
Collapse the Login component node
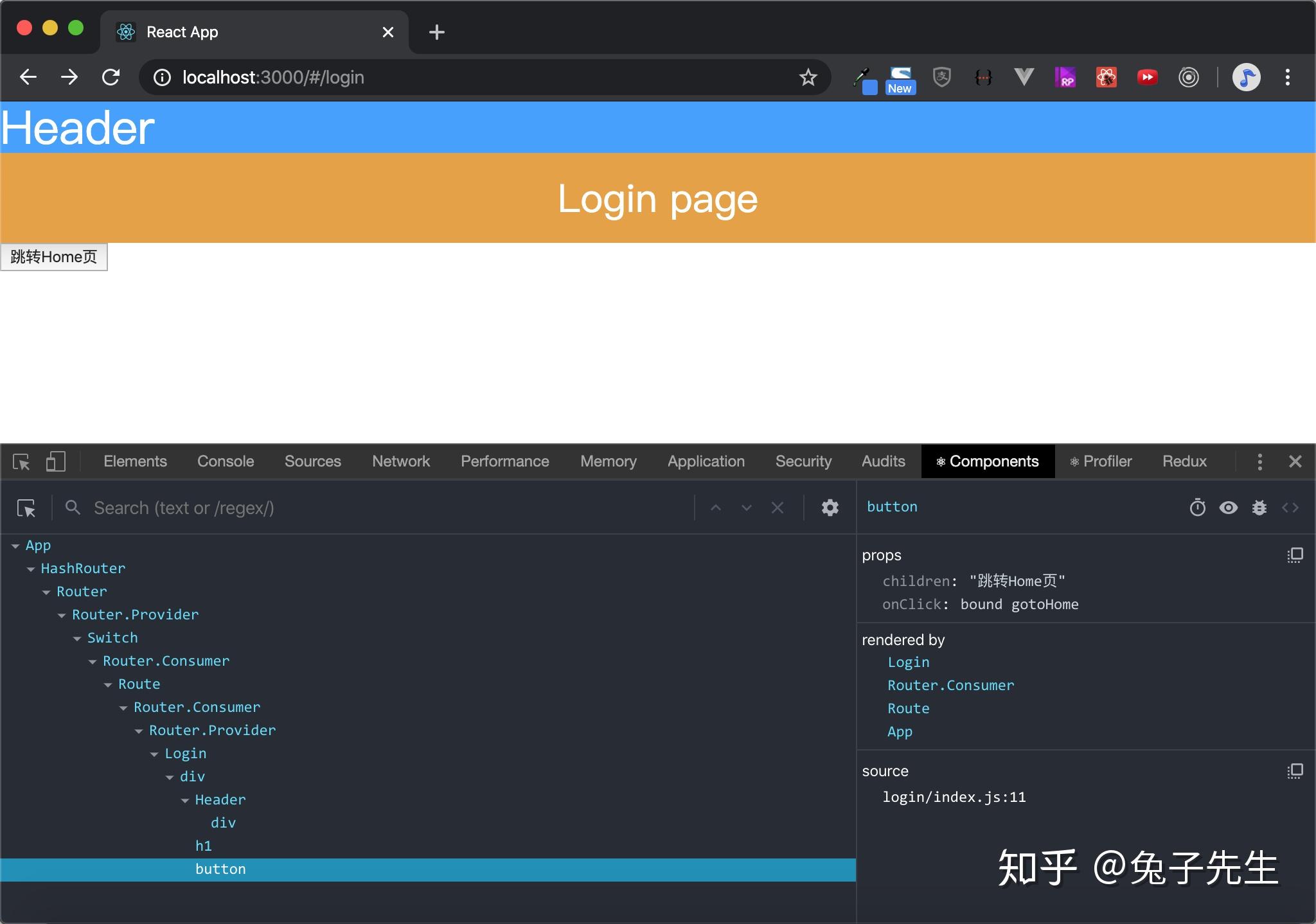pyautogui.click(x=154, y=754)
